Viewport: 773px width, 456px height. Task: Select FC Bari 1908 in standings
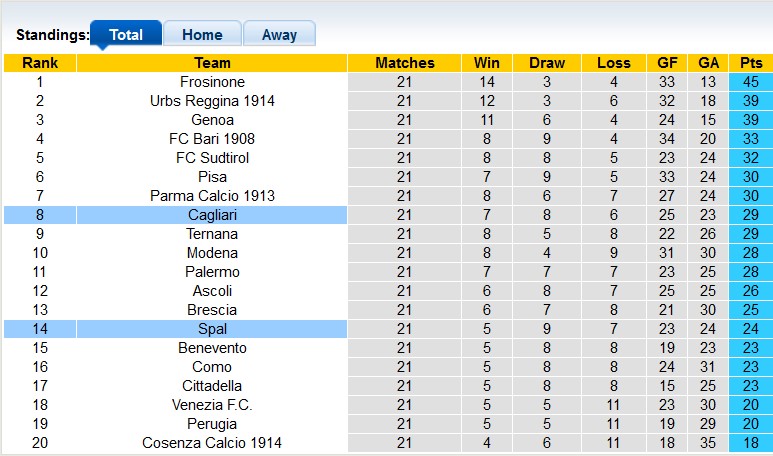(x=212, y=139)
